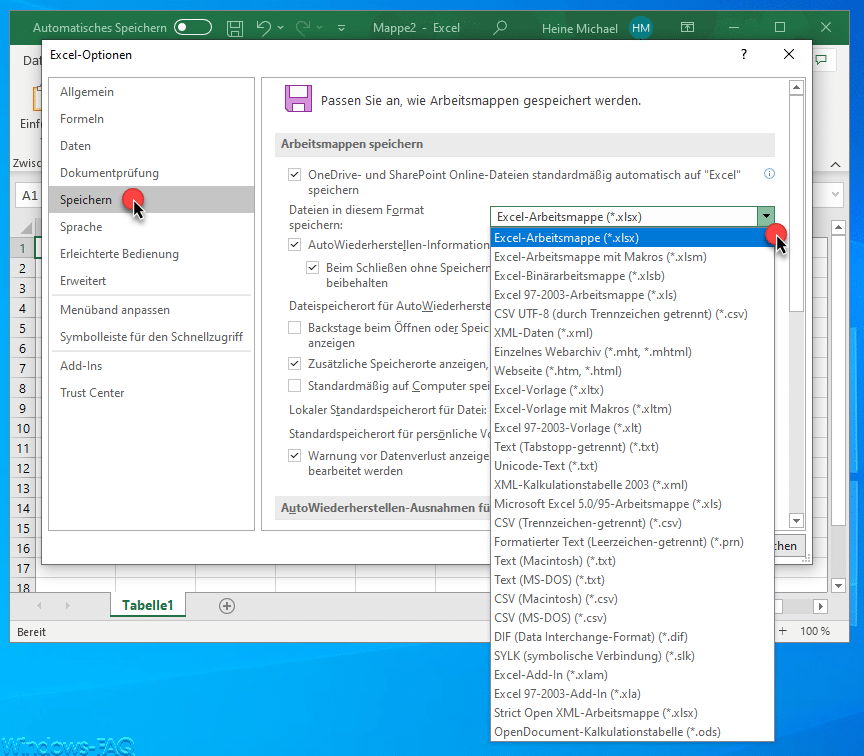Open the Daten options category
This screenshot has height=756, width=864.
(x=152, y=146)
